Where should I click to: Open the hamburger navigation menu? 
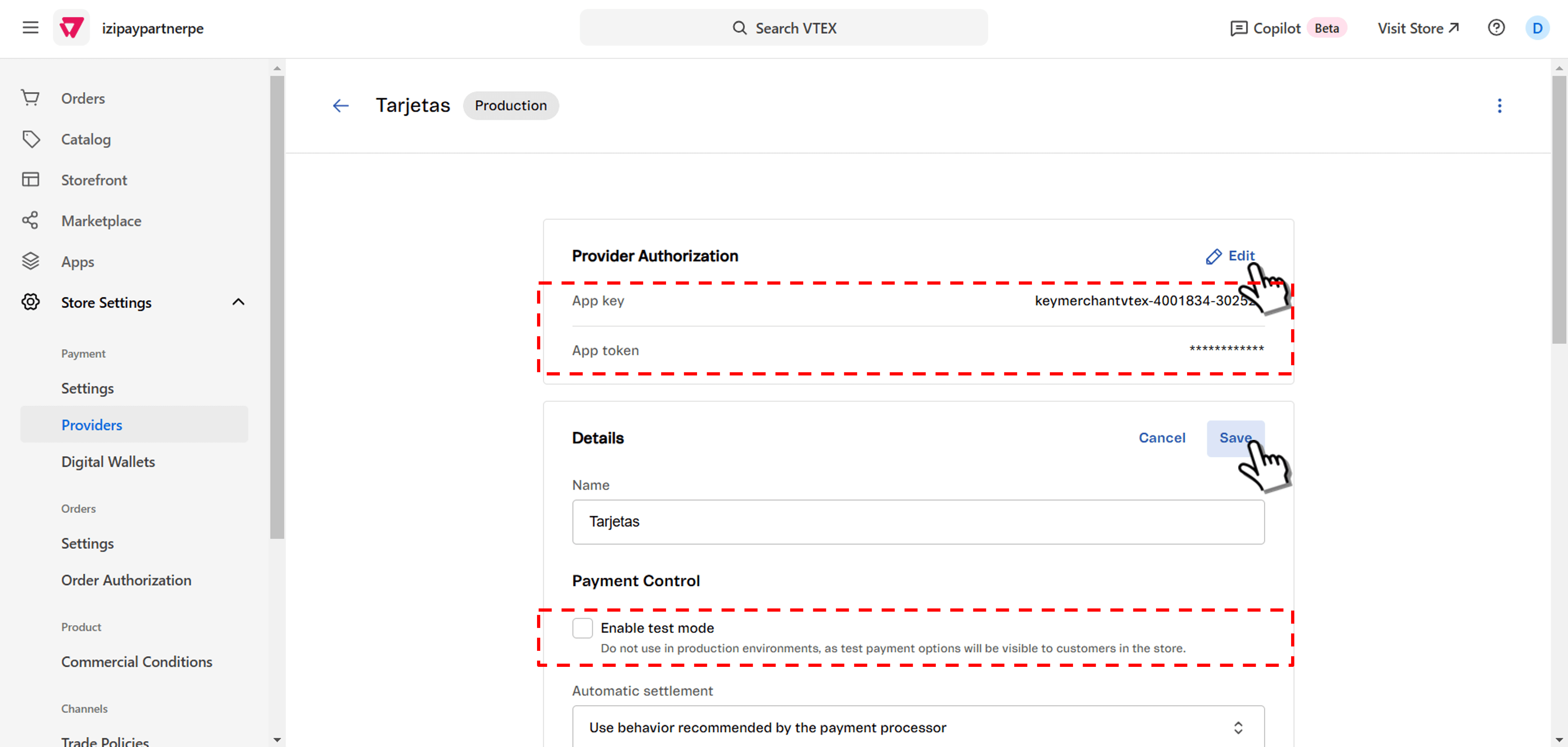[x=30, y=27]
